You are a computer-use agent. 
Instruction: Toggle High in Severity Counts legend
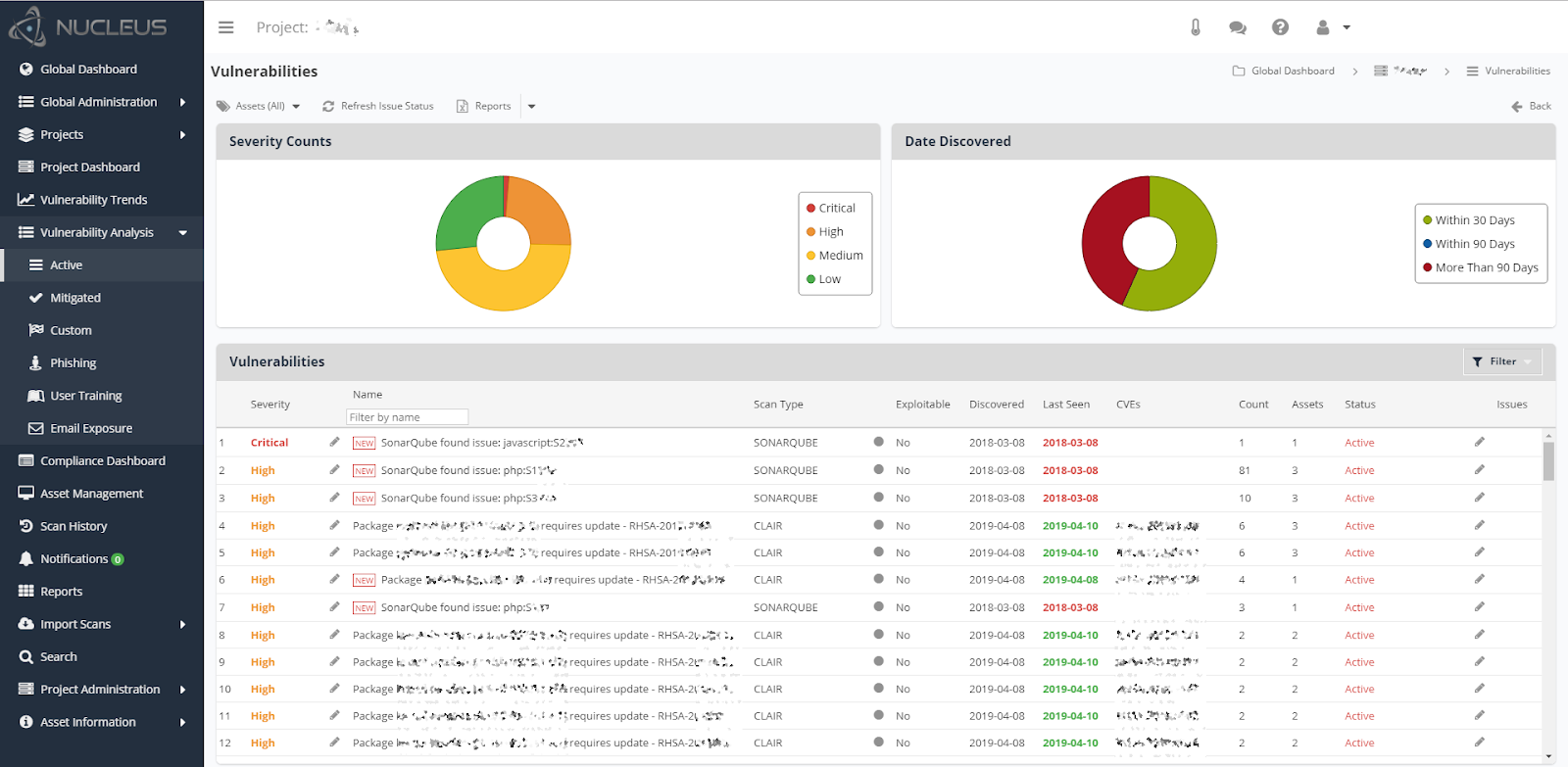825,231
